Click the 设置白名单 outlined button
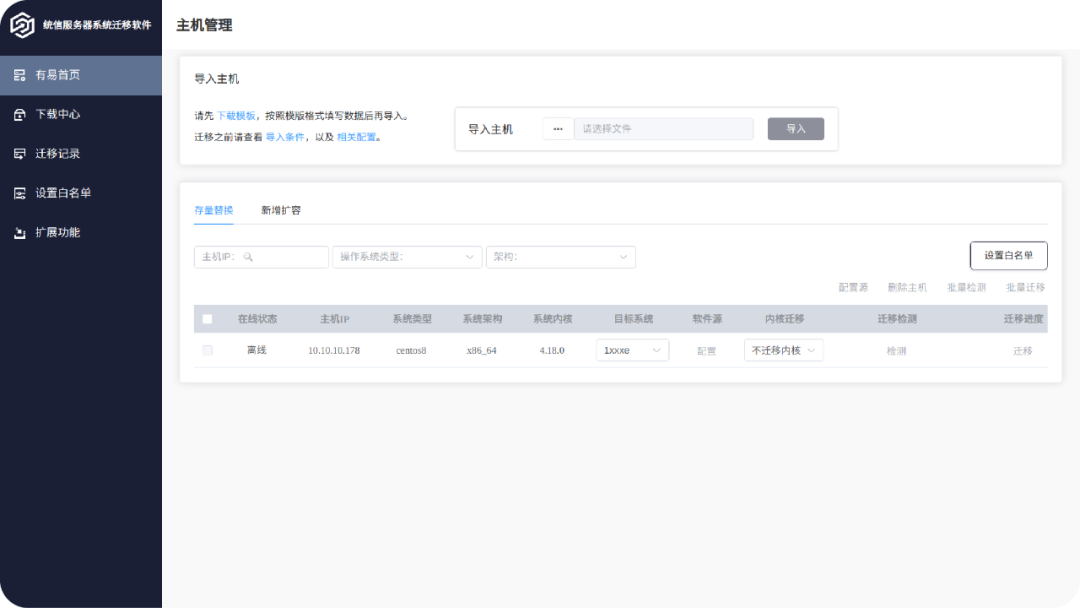Screen dimensions: 1080x608 [x=1008, y=255]
